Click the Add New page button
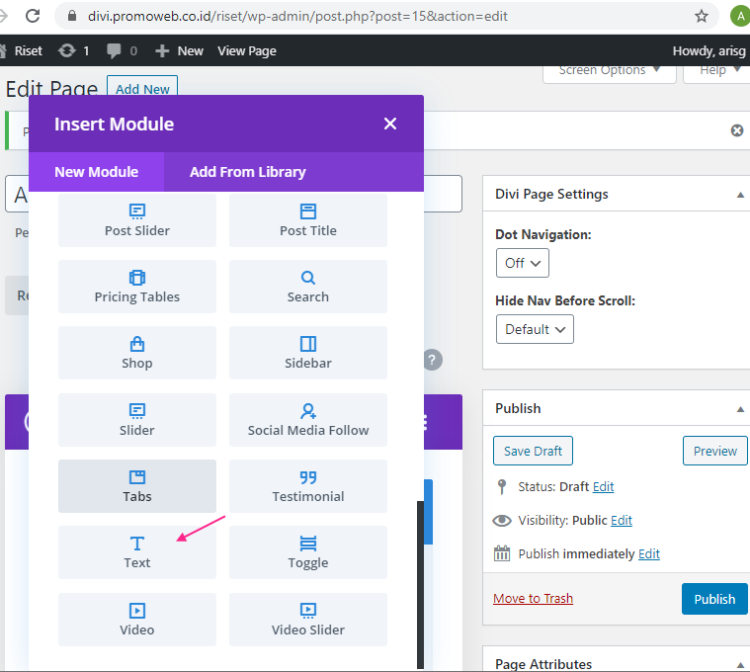 tap(143, 88)
